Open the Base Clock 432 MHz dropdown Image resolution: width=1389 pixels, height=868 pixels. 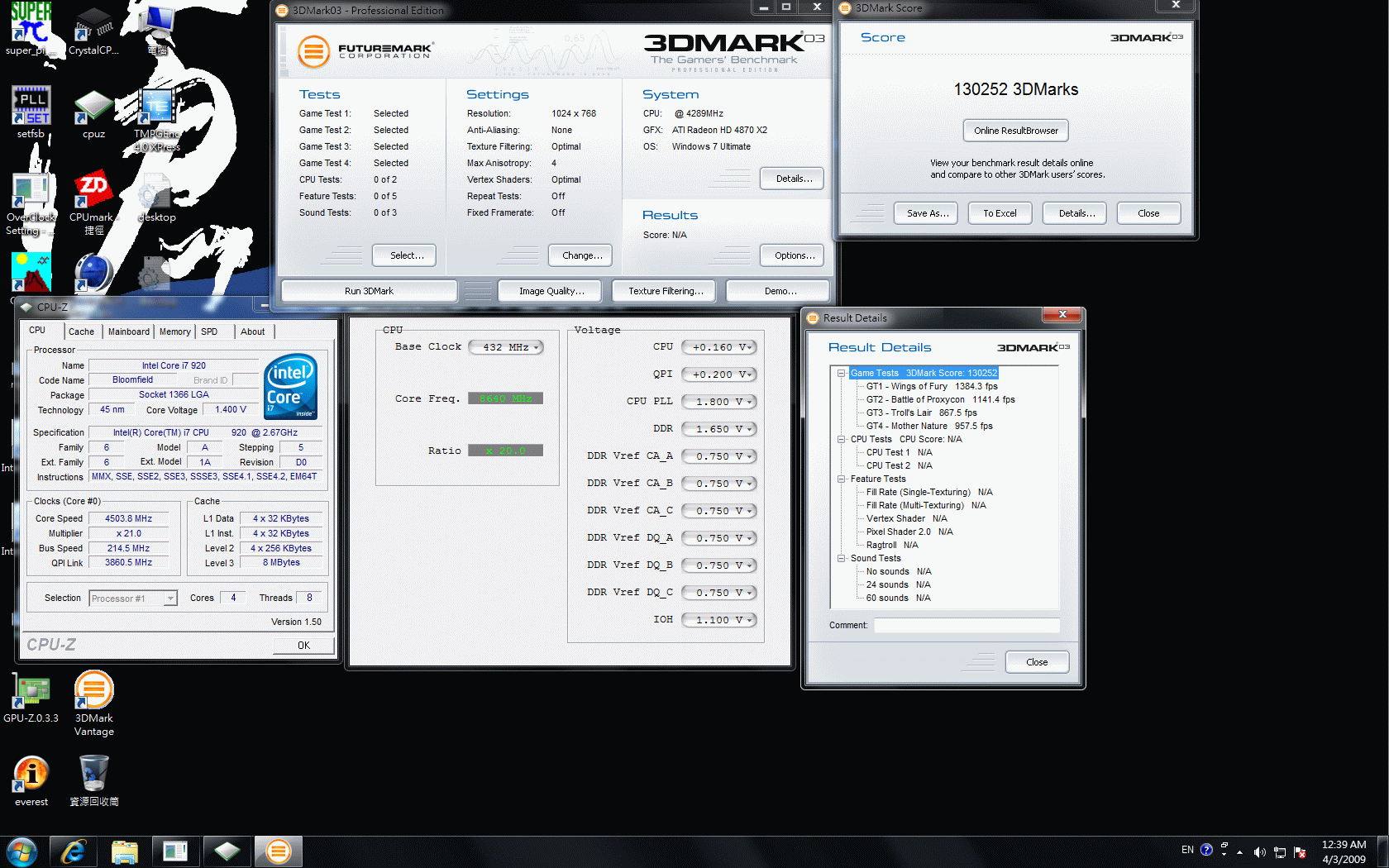click(x=505, y=347)
